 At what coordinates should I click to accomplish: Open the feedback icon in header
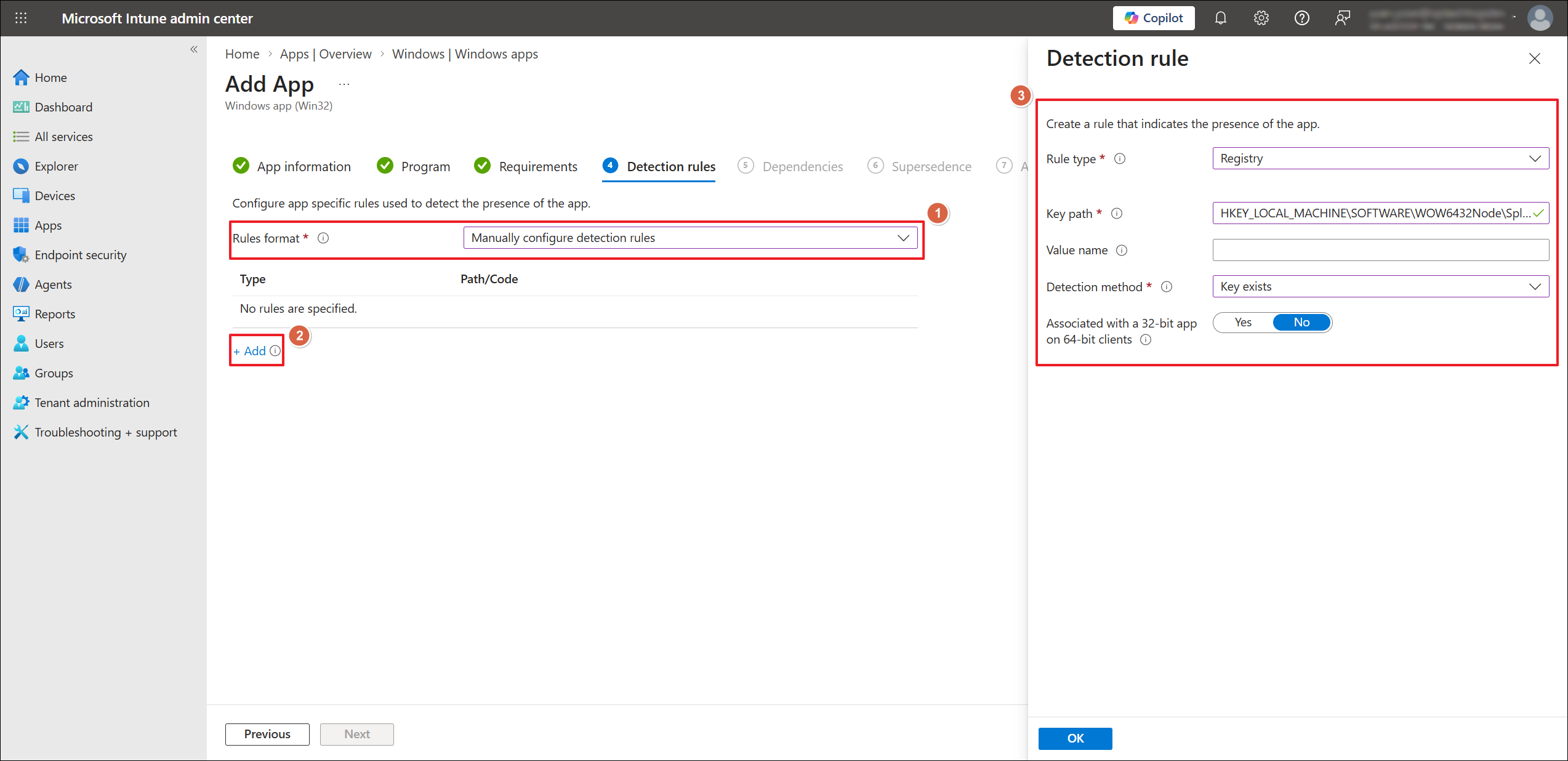click(x=1342, y=18)
